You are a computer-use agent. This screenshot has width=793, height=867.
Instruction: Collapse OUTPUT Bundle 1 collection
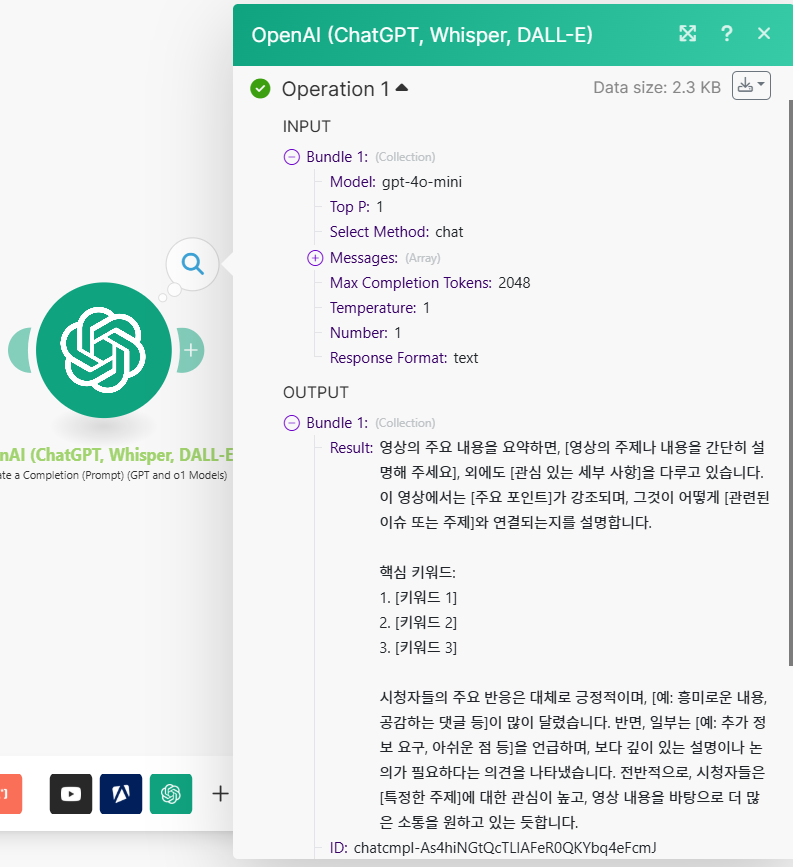[291, 423]
